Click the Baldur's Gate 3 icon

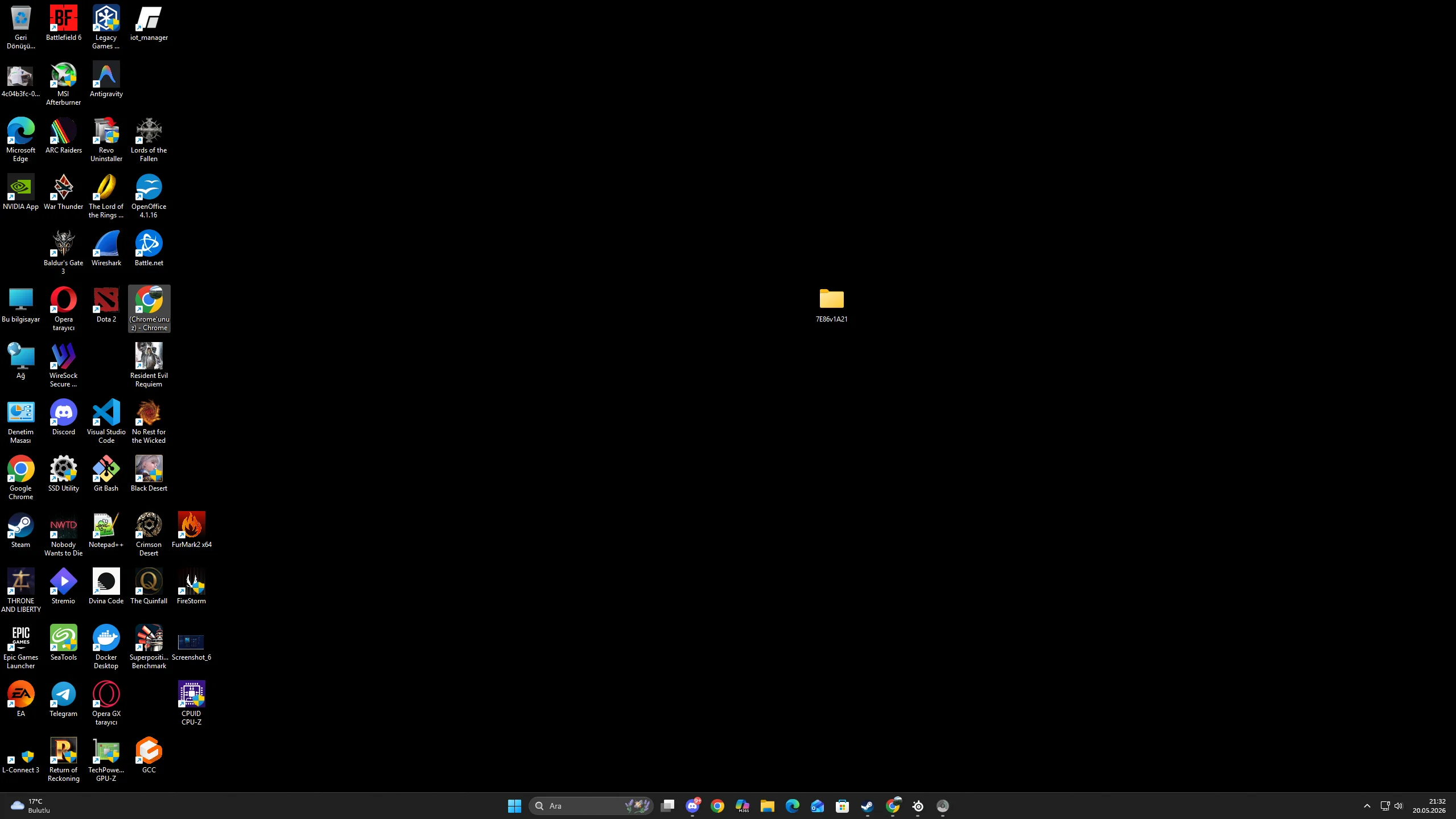pos(63,253)
